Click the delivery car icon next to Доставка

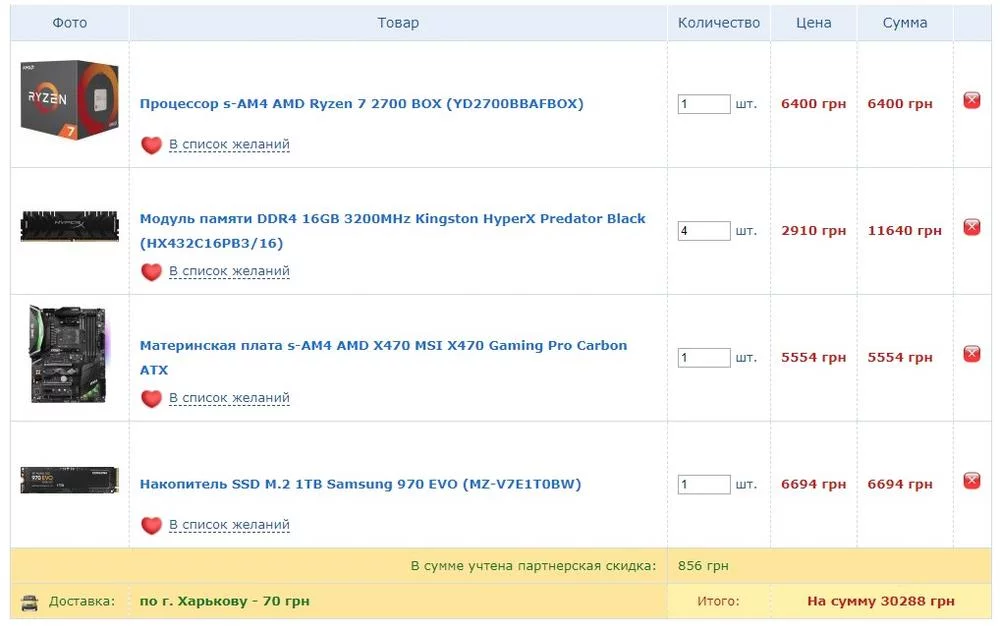pyautogui.click(x=29, y=602)
